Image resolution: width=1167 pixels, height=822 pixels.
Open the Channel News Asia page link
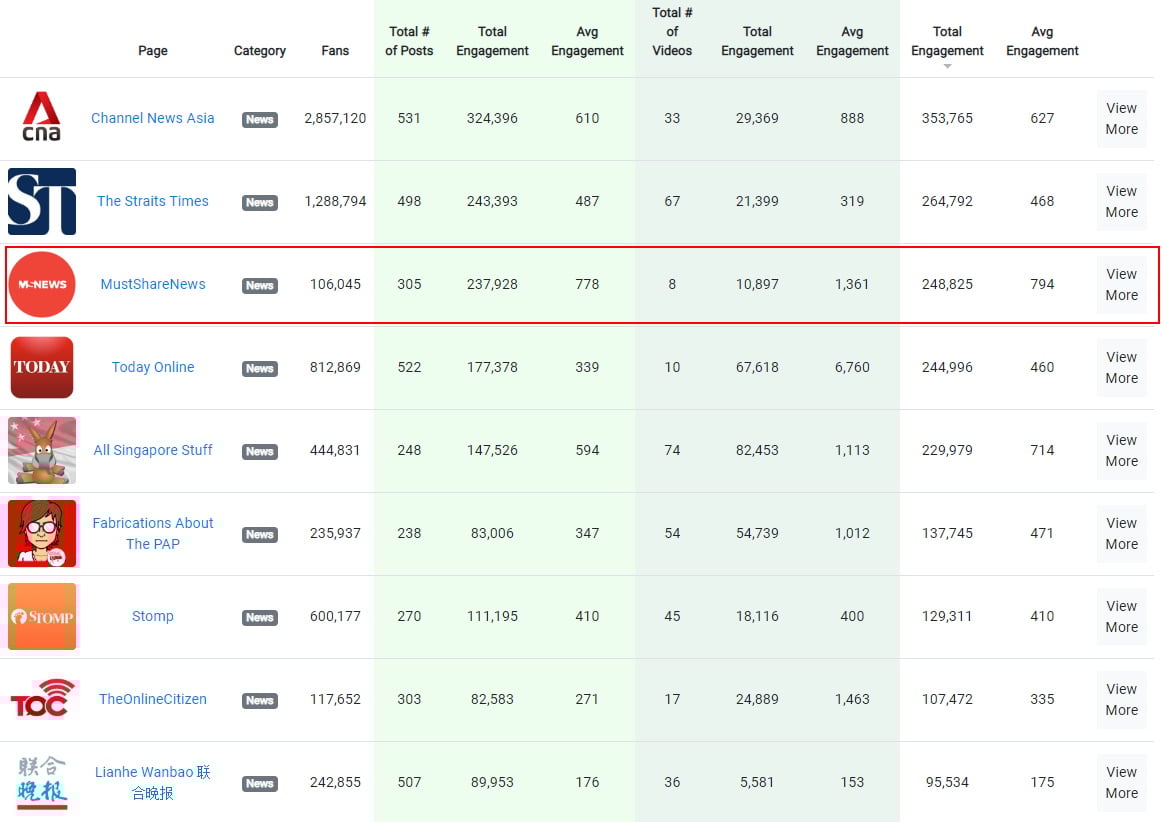(153, 118)
